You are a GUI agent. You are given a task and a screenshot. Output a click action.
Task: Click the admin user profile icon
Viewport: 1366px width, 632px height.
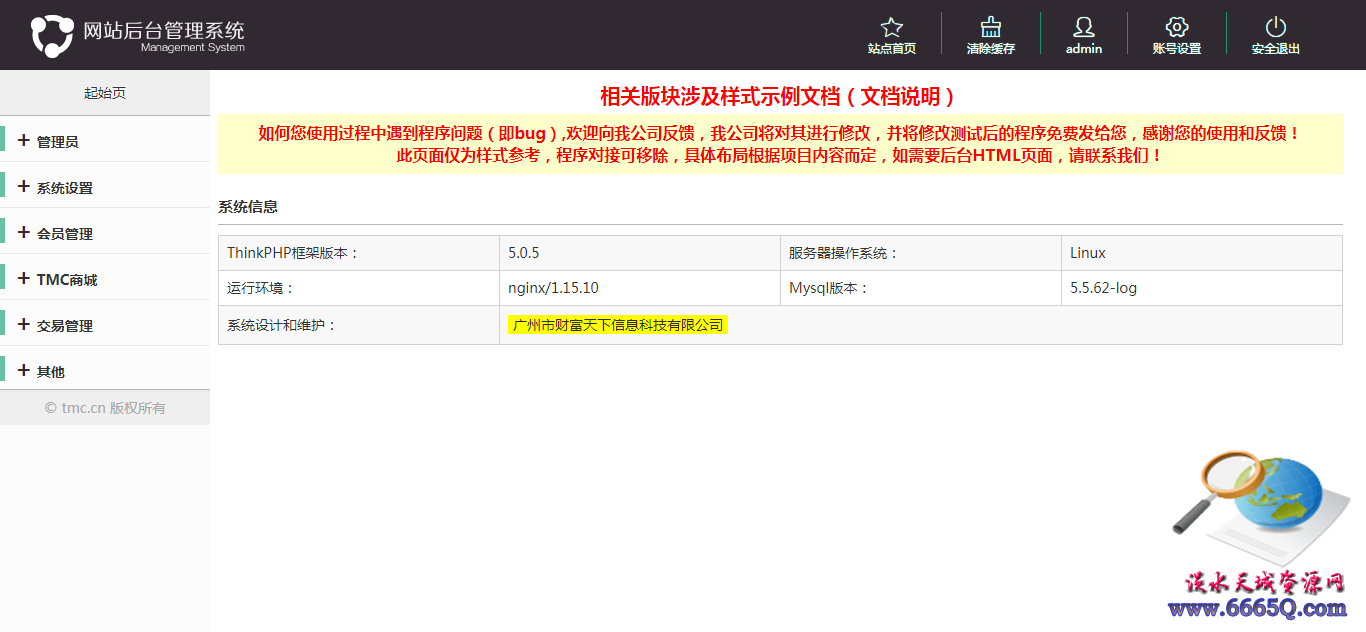point(1084,27)
